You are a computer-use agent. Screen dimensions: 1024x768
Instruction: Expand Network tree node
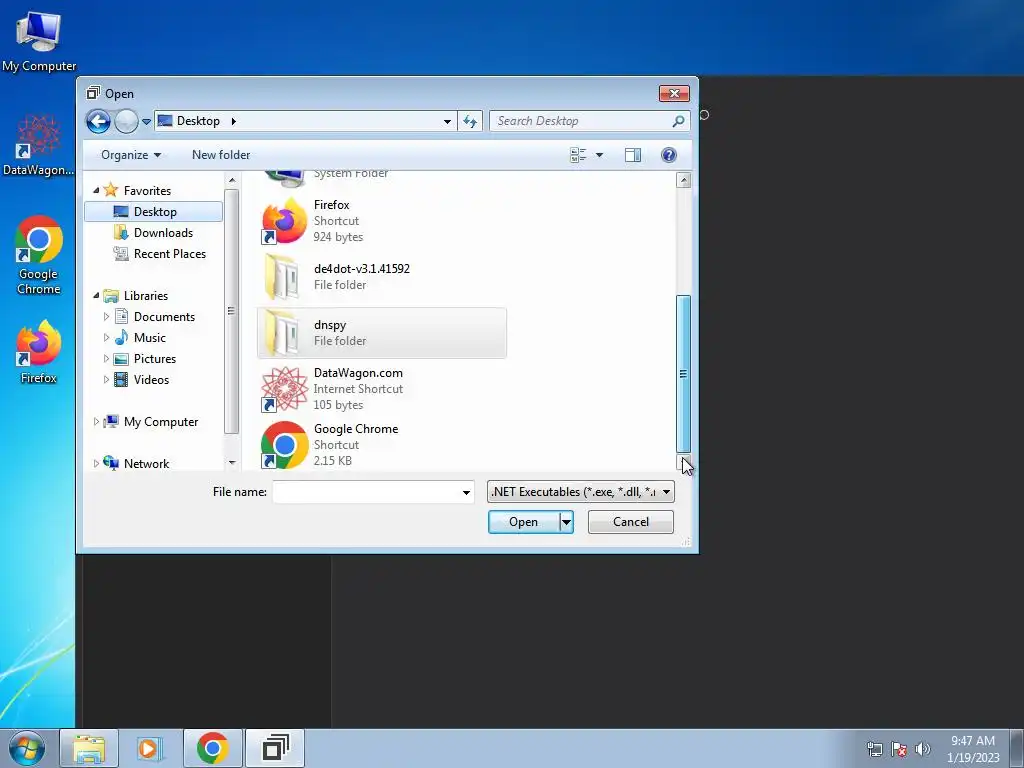tap(96, 464)
